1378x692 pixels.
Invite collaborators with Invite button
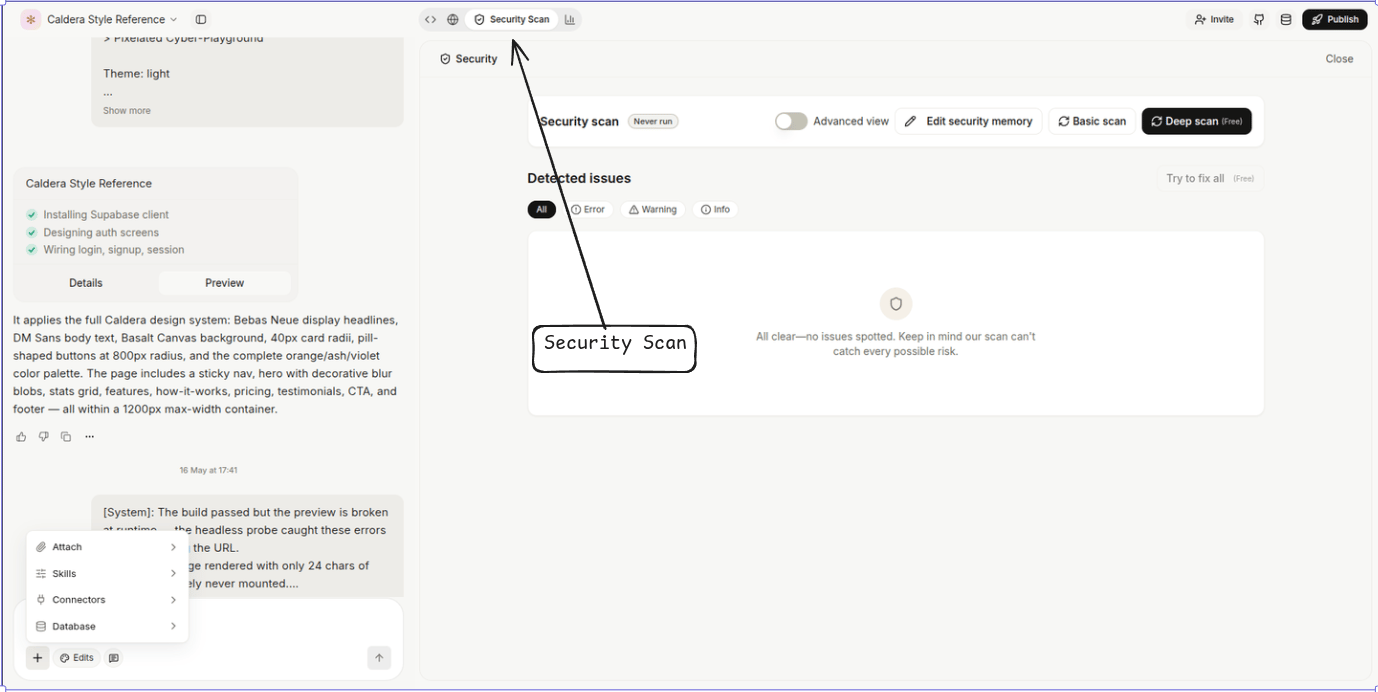(1214, 19)
